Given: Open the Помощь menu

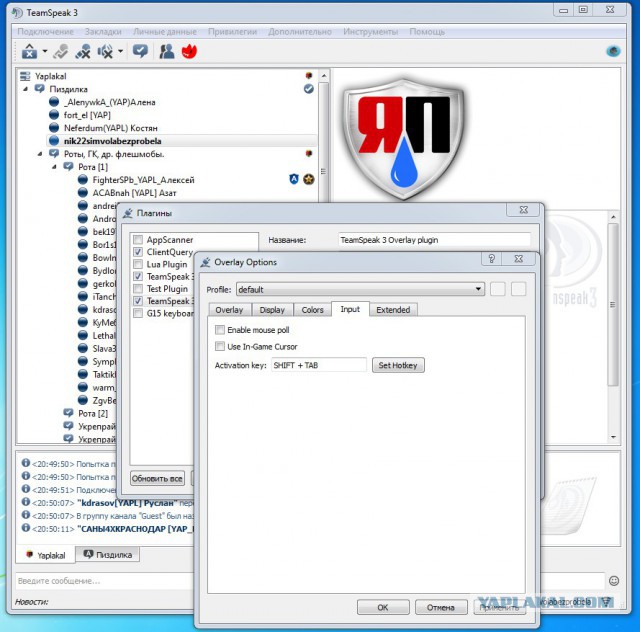Looking at the screenshot, I should click(427, 32).
